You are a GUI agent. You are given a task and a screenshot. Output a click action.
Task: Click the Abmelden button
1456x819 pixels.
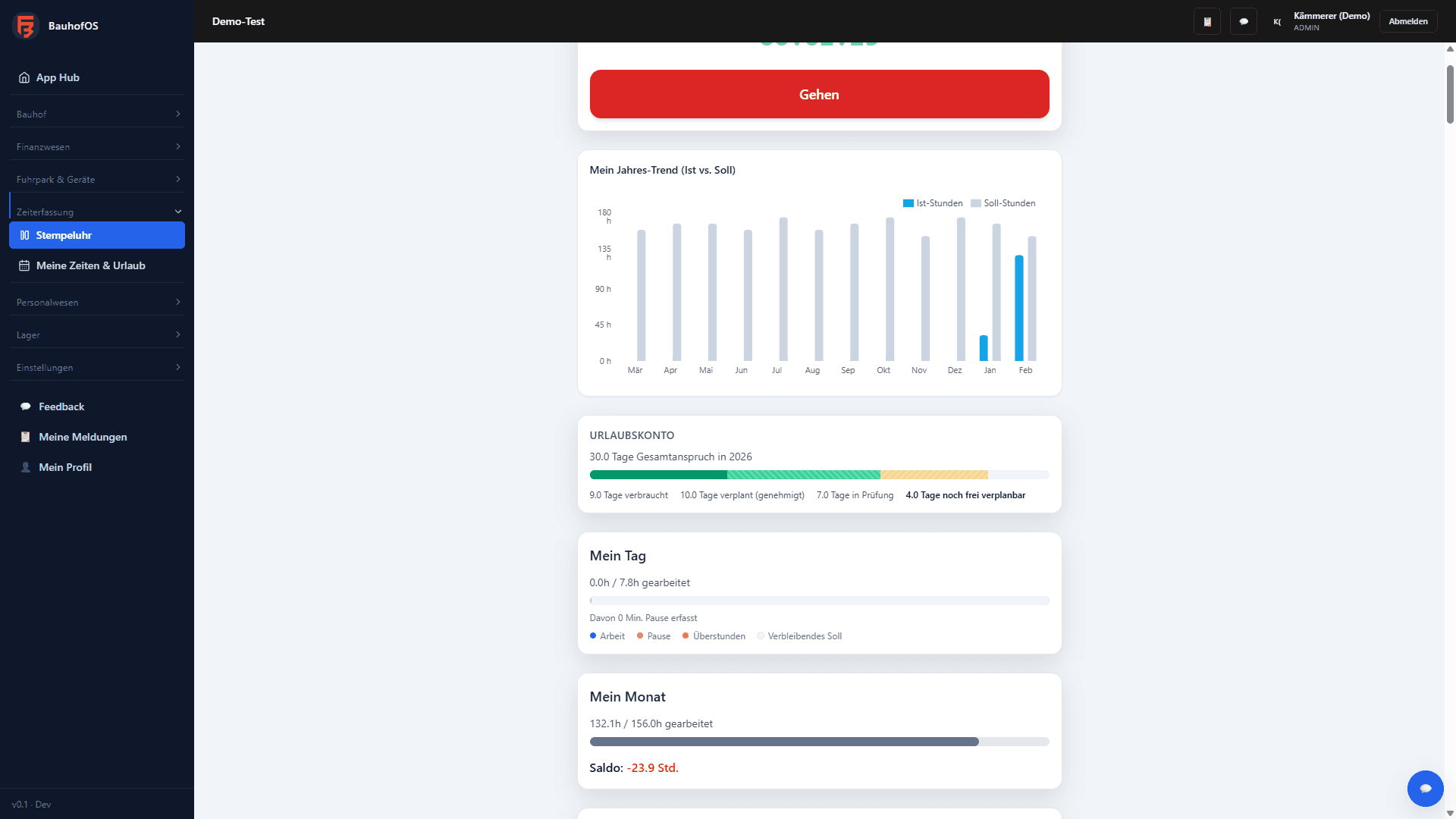[1407, 21]
